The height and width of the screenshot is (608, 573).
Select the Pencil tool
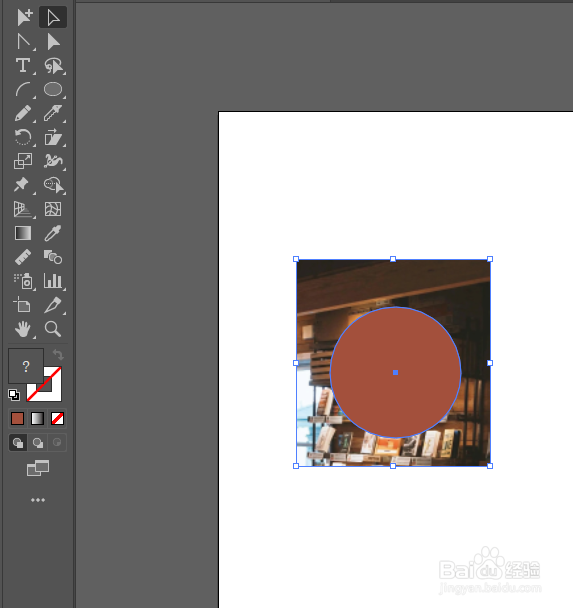click(x=23, y=113)
